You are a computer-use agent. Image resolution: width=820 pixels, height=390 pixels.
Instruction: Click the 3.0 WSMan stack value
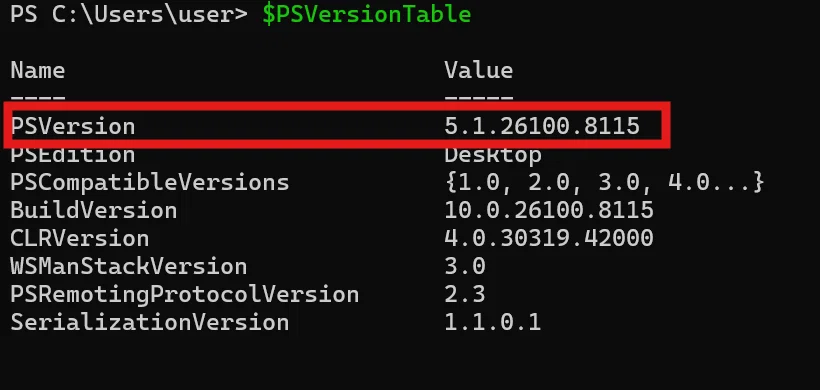[x=465, y=267]
